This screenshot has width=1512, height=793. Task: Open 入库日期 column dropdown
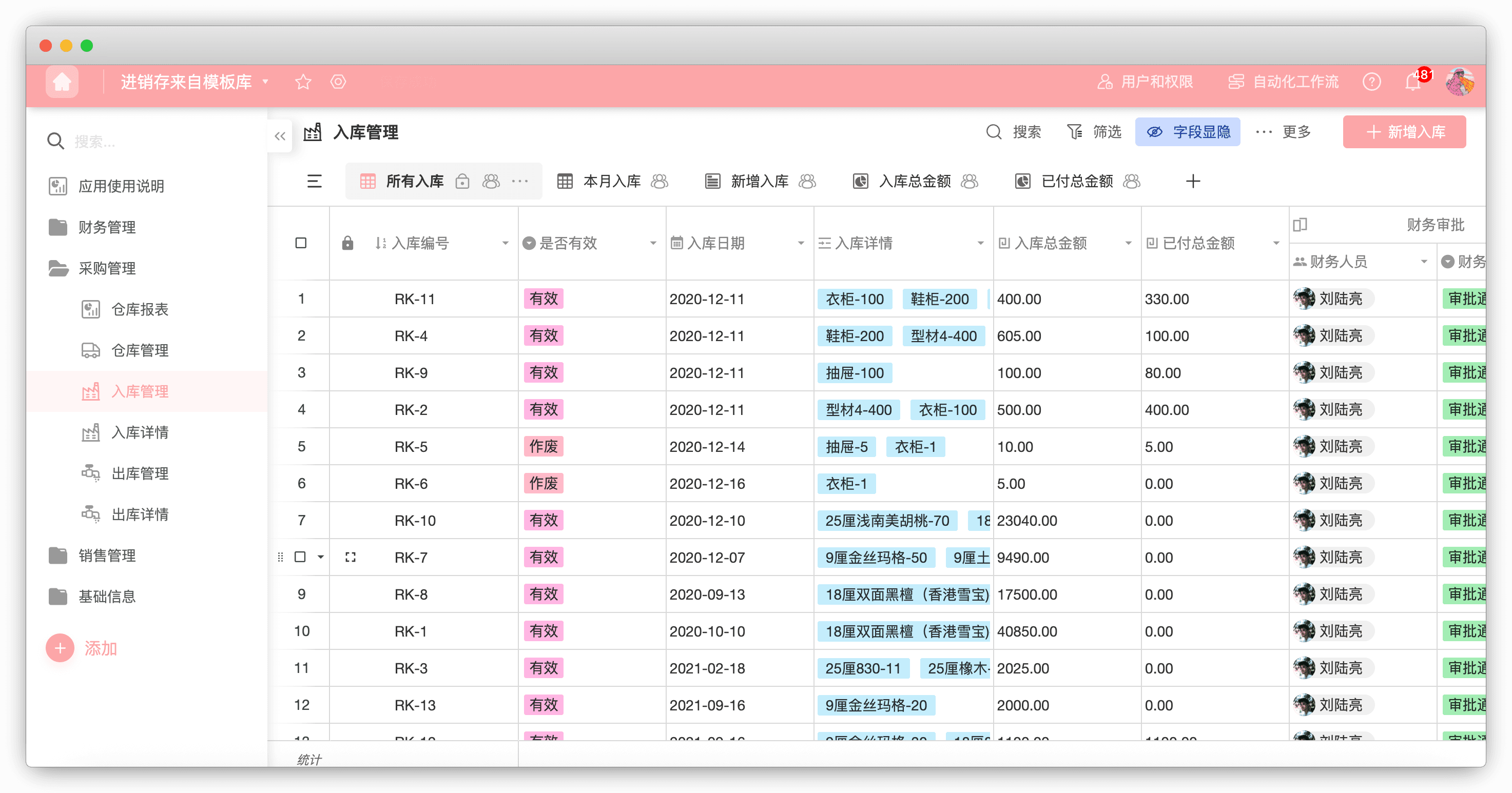[801, 244]
